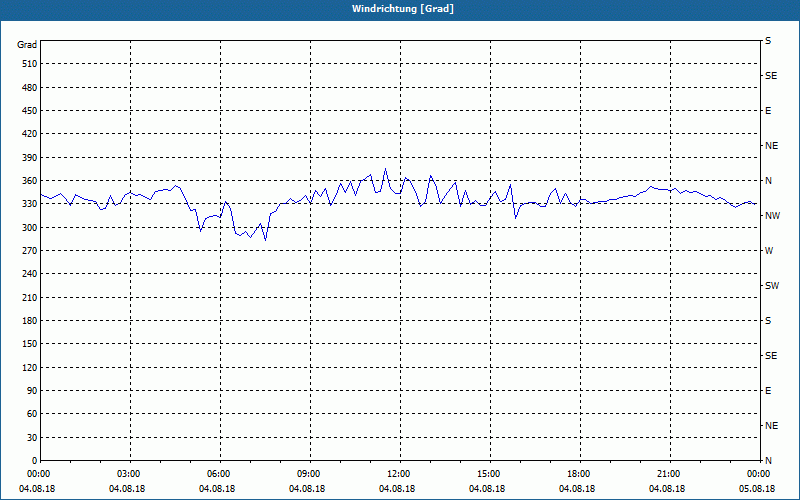The width and height of the screenshot is (800, 500).
Task: Click the NW compass label
Action: [772, 216]
